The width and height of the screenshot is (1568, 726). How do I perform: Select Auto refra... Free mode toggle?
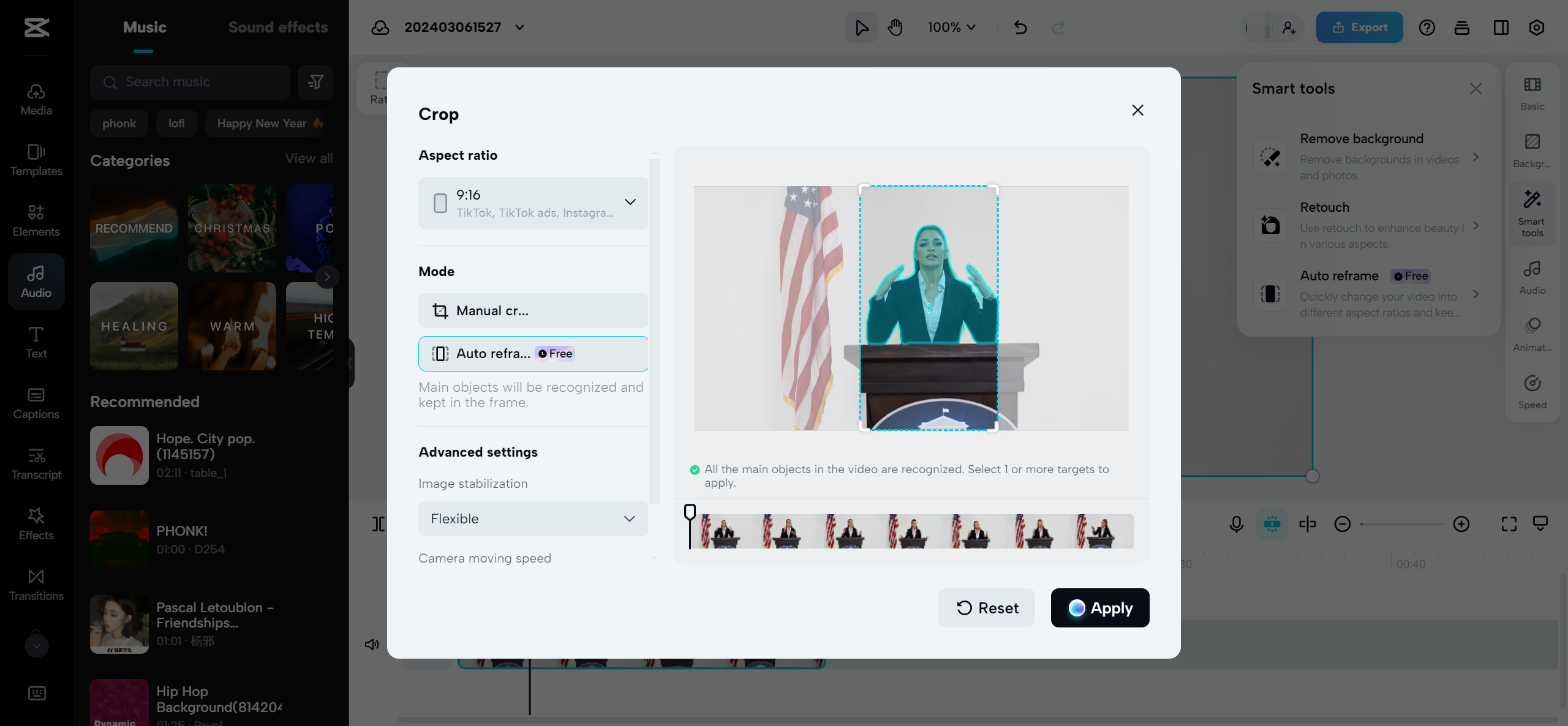click(x=533, y=353)
